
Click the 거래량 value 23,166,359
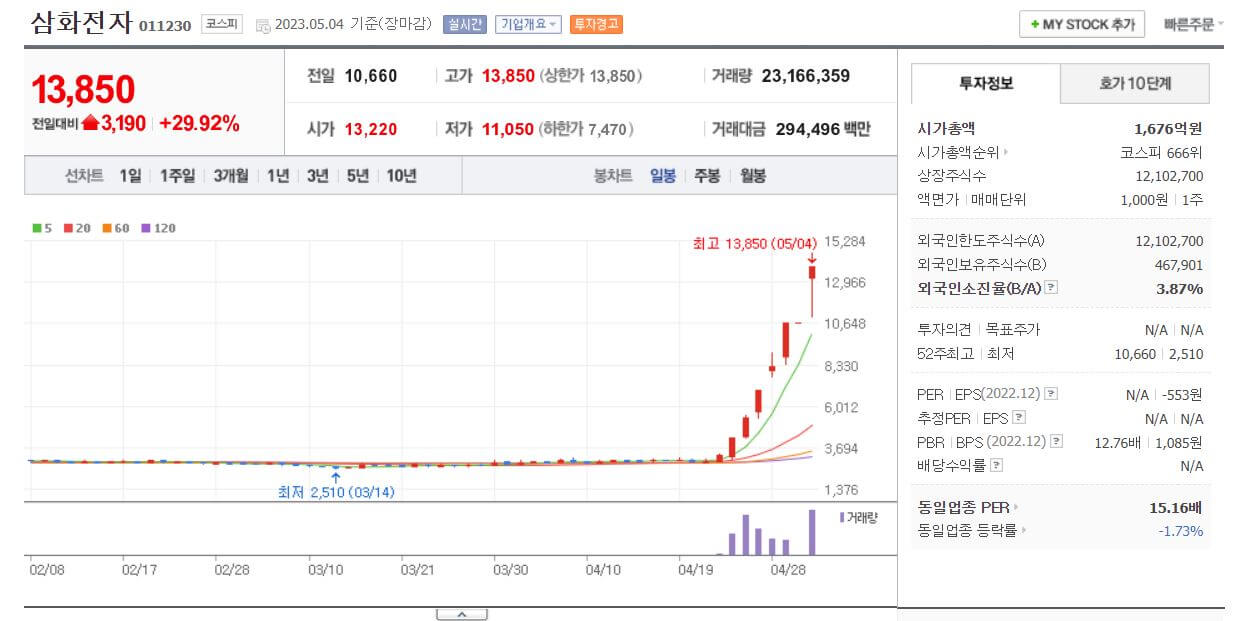[x=806, y=76]
